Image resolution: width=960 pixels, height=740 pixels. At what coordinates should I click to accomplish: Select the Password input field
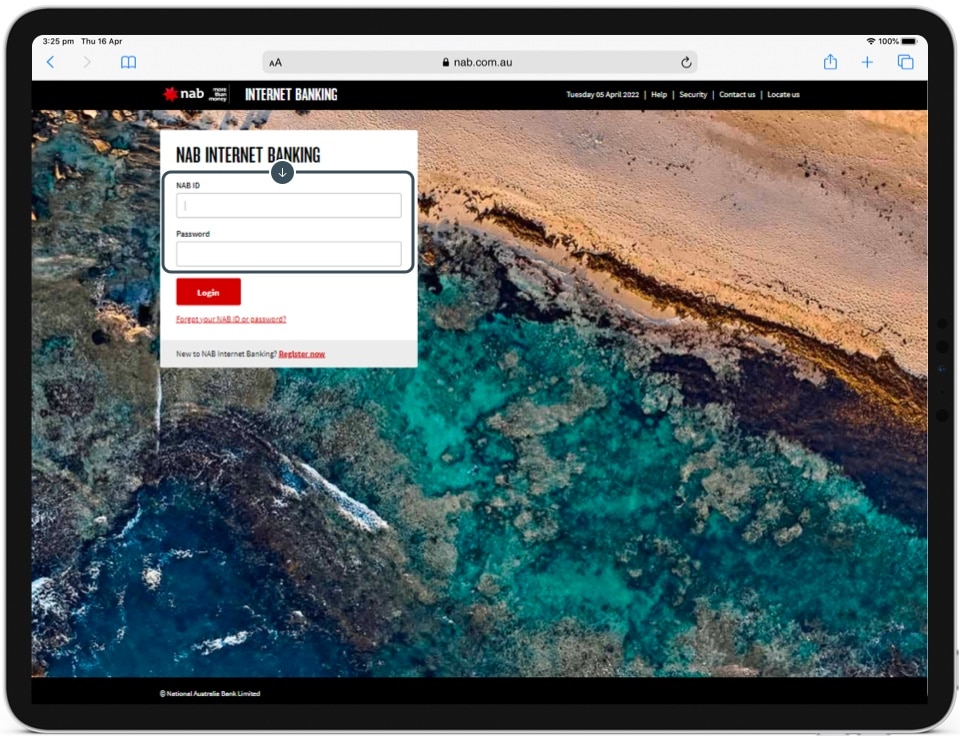[289, 254]
